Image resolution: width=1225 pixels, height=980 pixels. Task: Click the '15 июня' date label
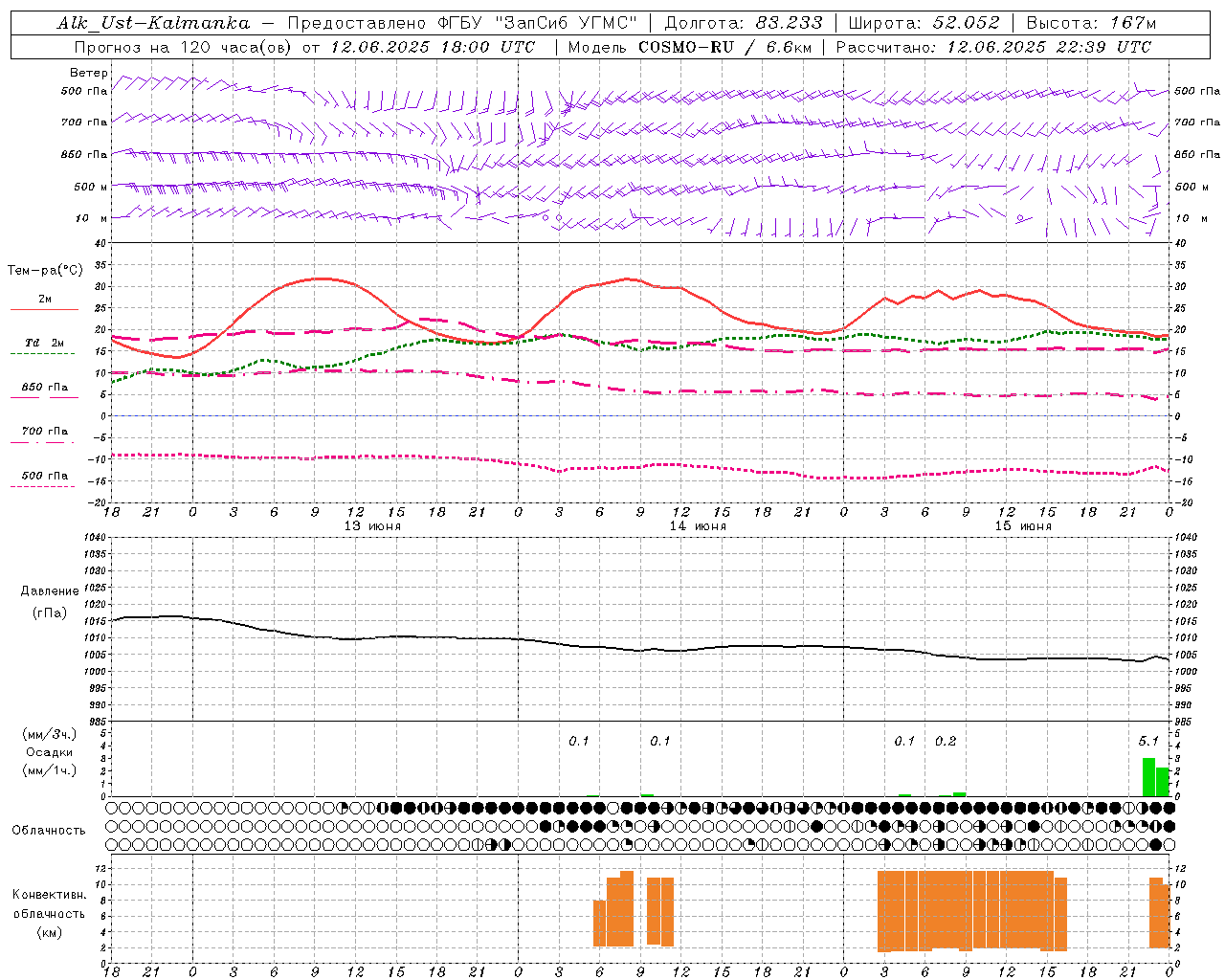click(1023, 526)
